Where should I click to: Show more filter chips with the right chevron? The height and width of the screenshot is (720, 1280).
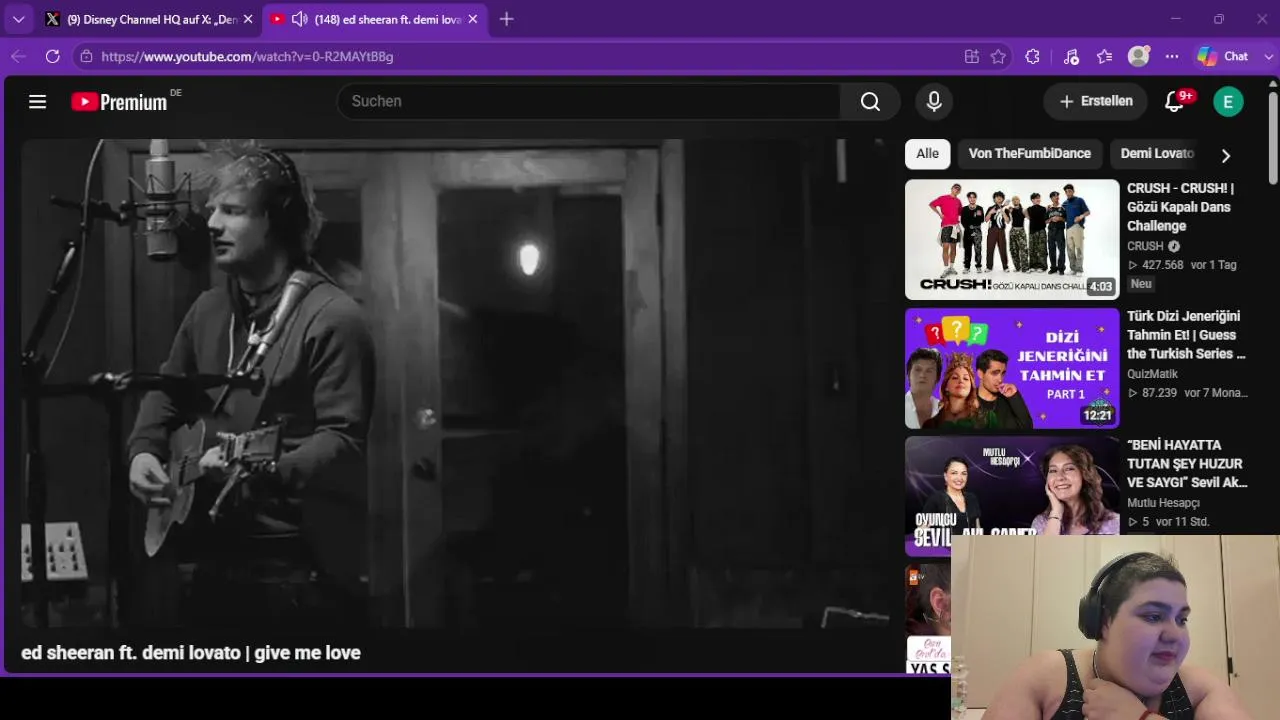click(1225, 155)
